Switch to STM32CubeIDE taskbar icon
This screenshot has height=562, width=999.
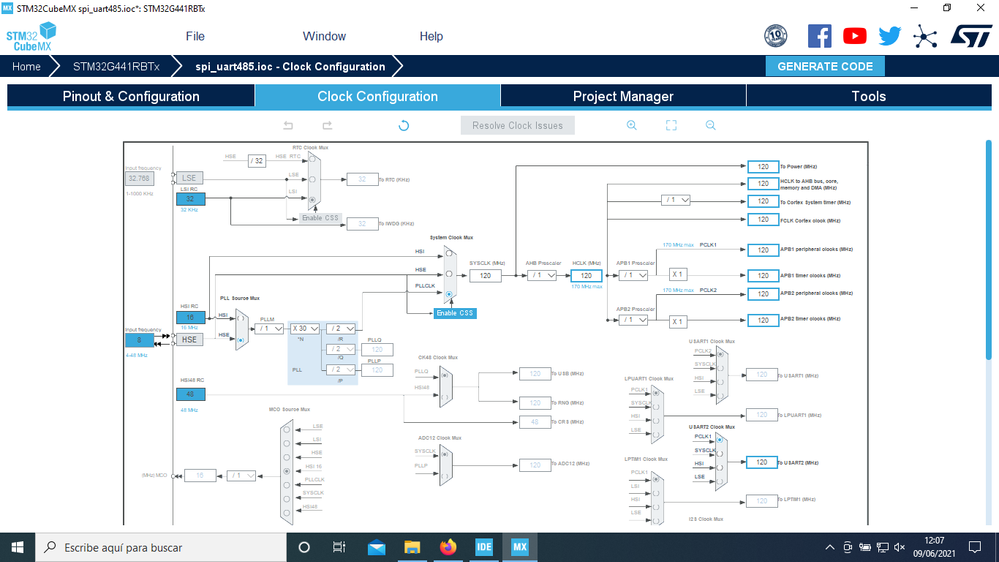[484, 547]
